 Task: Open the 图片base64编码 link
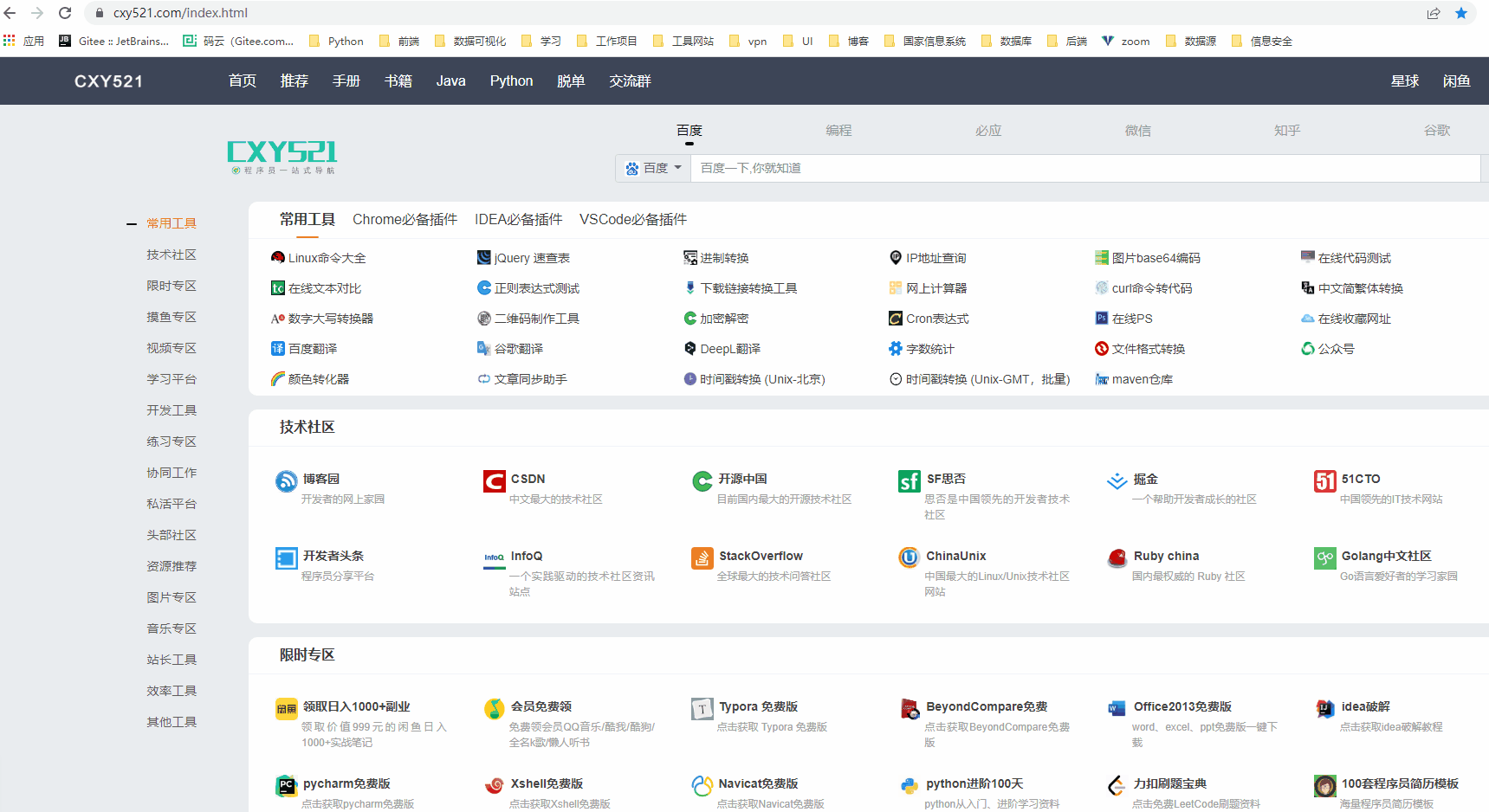pos(1156,258)
